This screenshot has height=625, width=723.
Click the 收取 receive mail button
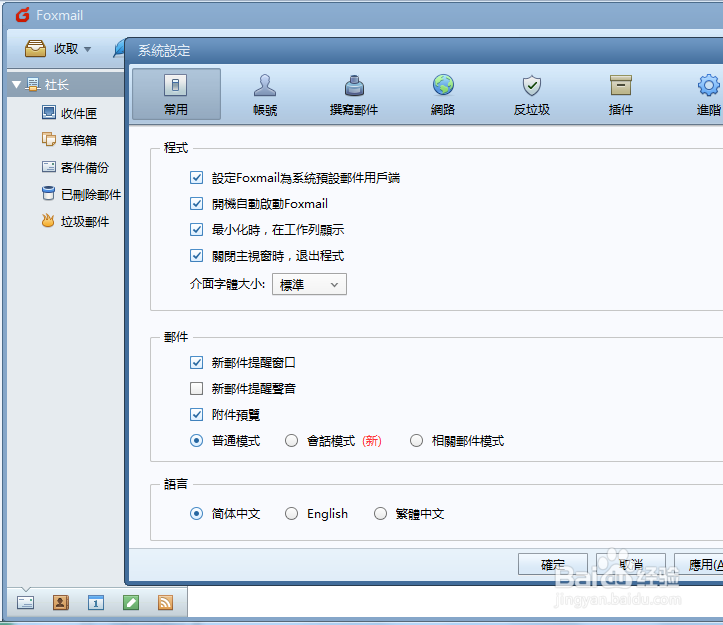coord(51,48)
